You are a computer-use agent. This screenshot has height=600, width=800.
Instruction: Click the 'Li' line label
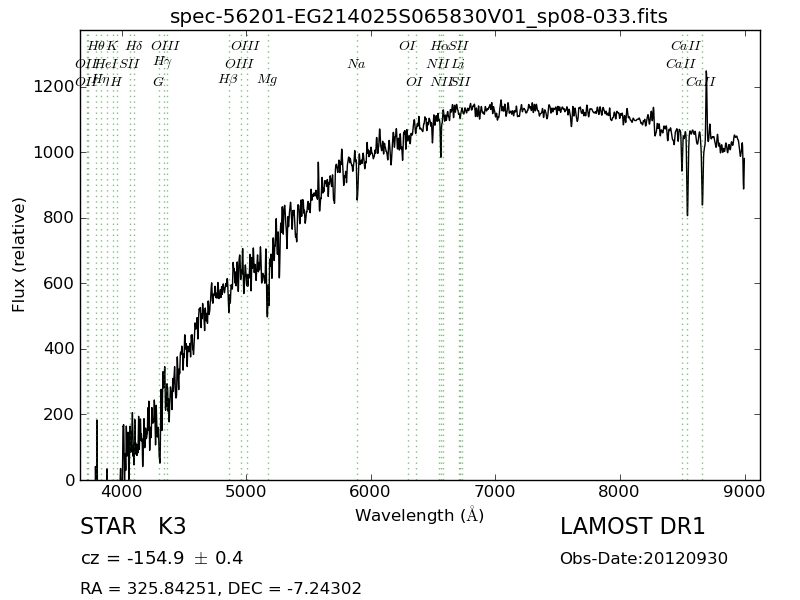(x=458, y=64)
